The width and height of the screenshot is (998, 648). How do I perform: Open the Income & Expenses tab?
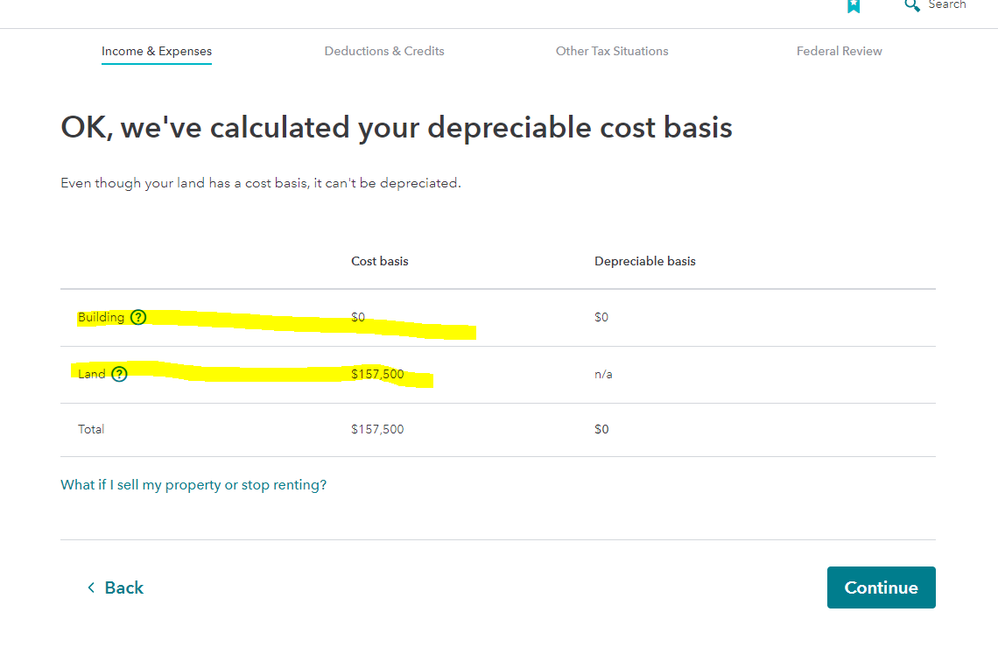tap(156, 51)
